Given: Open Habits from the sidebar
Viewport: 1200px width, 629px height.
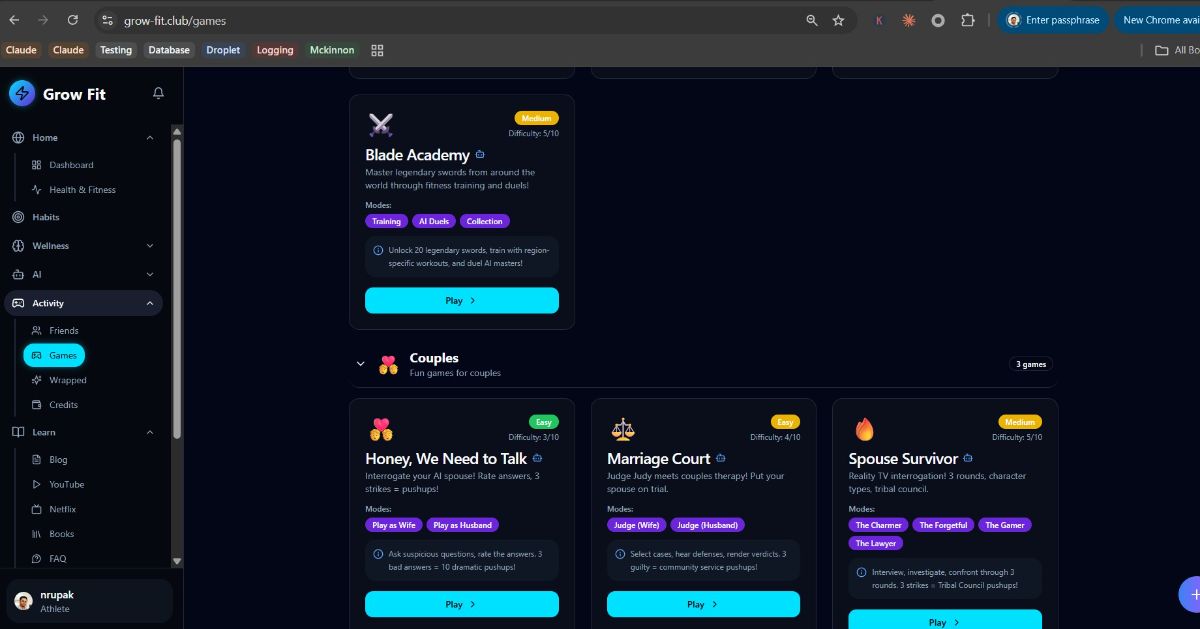Looking at the screenshot, I should pyautogui.click(x=46, y=217).
